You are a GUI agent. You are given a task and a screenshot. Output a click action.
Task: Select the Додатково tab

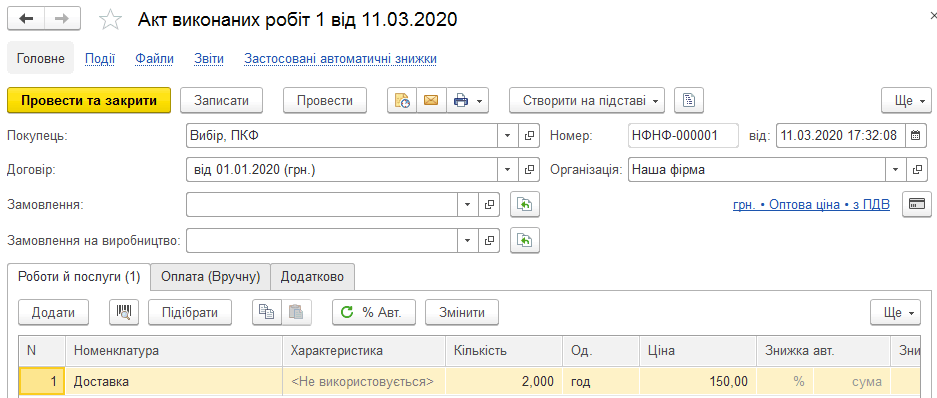(x=312, y=277)
